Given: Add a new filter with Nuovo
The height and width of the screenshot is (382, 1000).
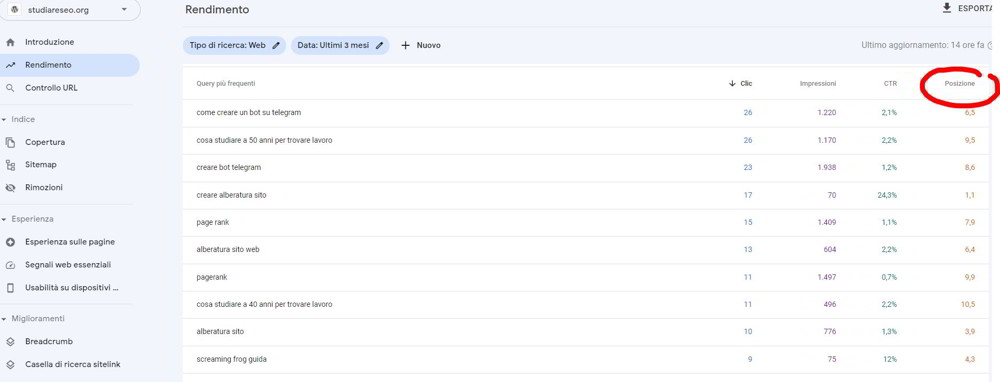Looking at the screenshot, I should (421, 45).
